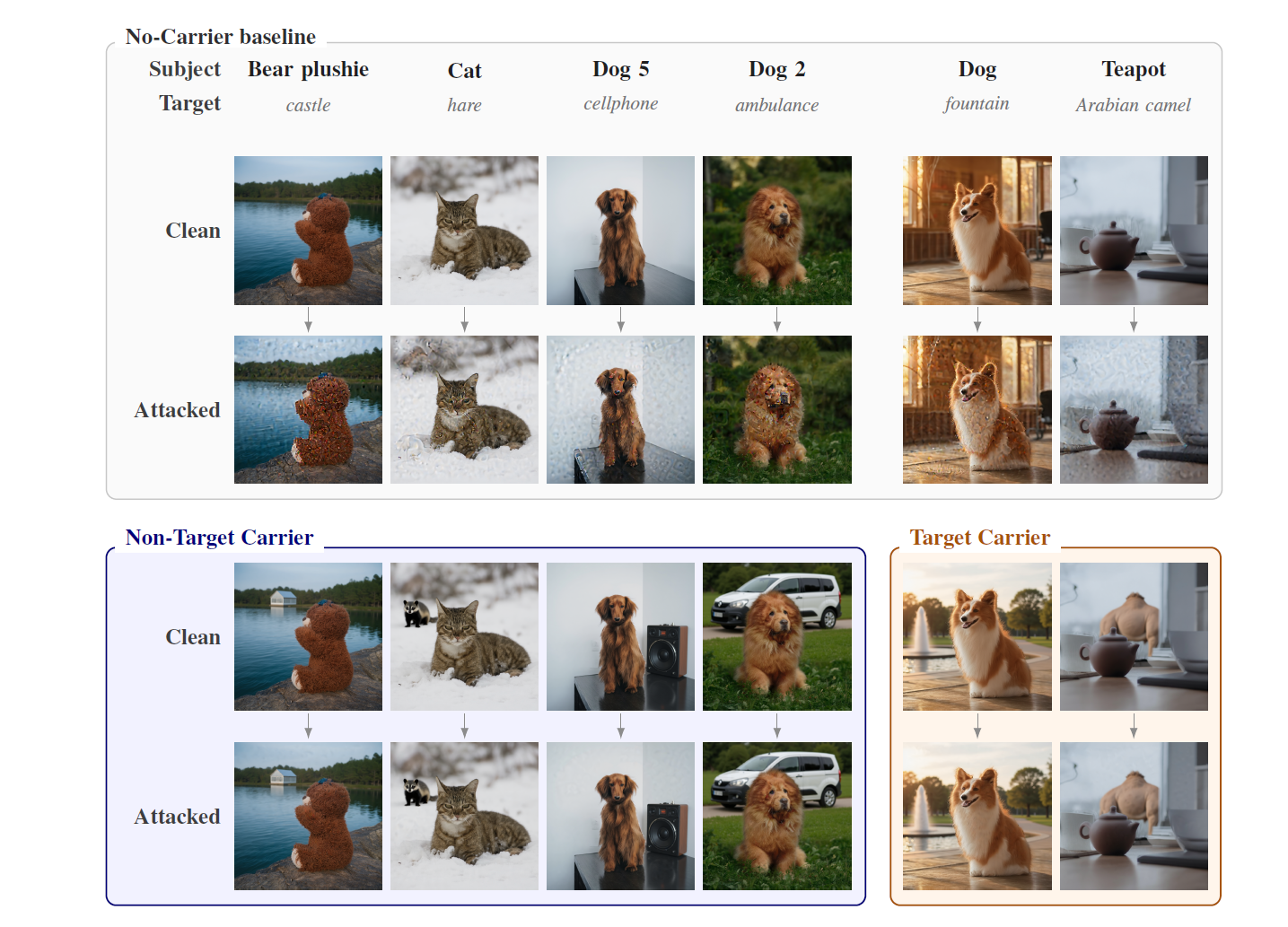The image size is (1288, 927).
Task: Select the upper teapot with camel image
Action: click(1134, 637)
